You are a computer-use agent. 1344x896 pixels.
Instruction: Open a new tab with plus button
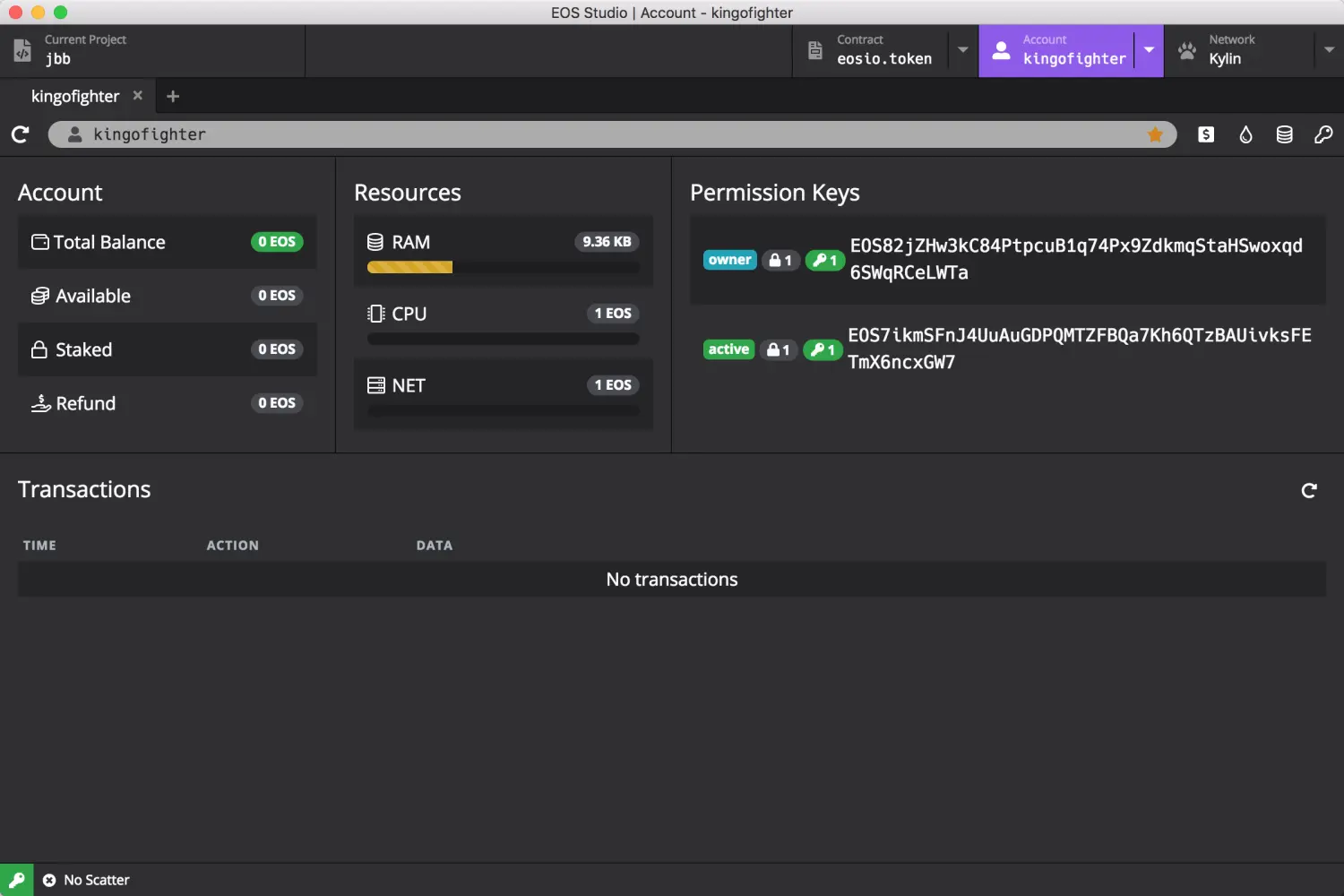click(x=173, y=96)
